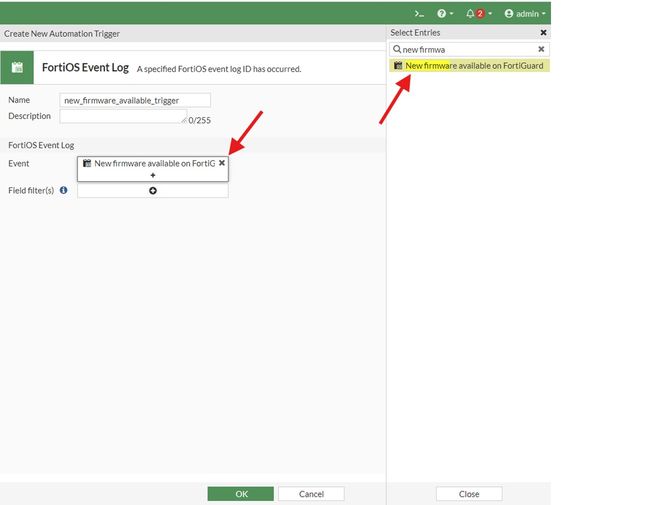
Task: Click the 'FortiOS Event Log' section header
Action: pyautogui.click(x=41, y=145)
